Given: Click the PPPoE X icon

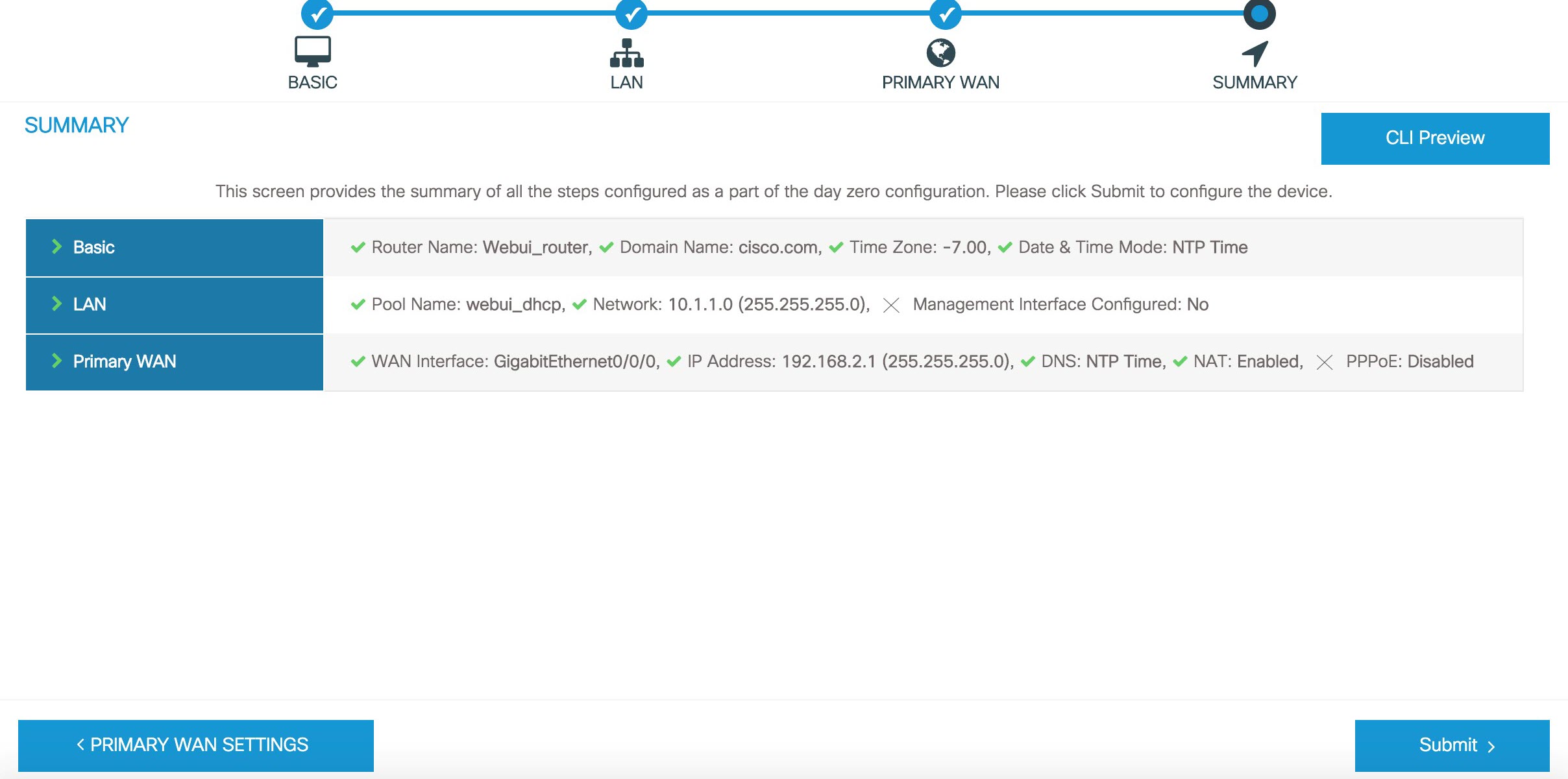Looking at the screenshot, I should coord(1324,362).
